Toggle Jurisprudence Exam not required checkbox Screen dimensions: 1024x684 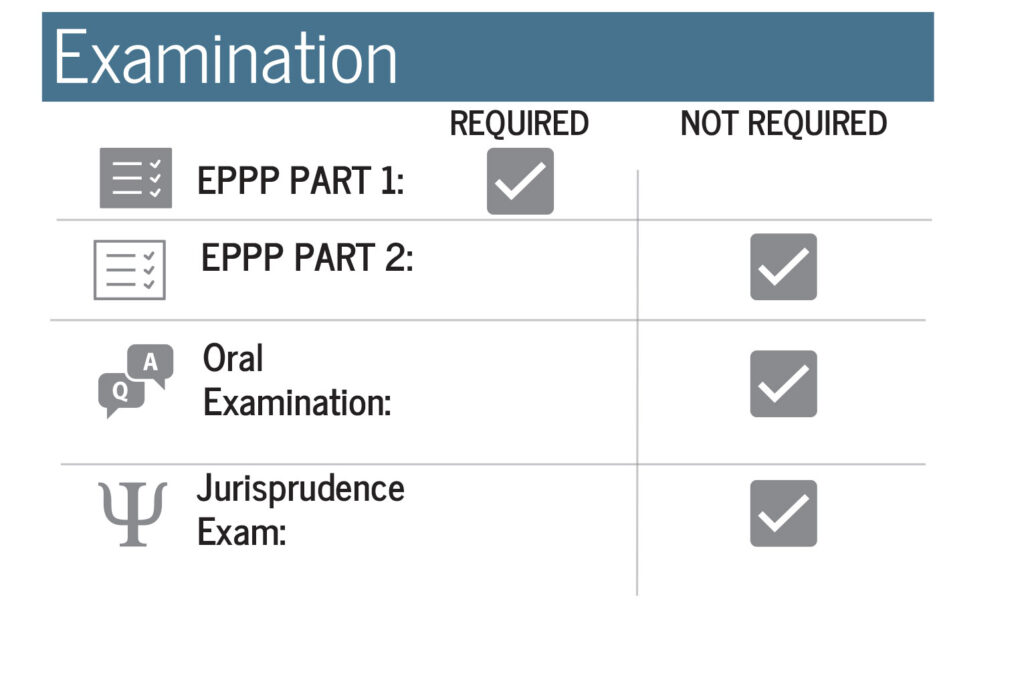(x=784, y=513)
